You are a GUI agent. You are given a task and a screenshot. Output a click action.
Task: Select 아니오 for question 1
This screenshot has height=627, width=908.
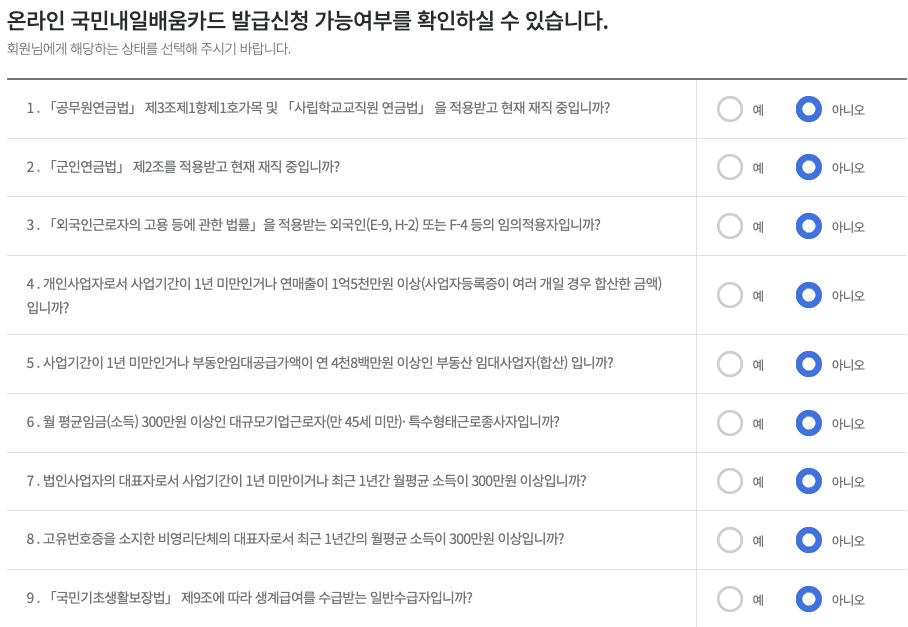[809, 110]
